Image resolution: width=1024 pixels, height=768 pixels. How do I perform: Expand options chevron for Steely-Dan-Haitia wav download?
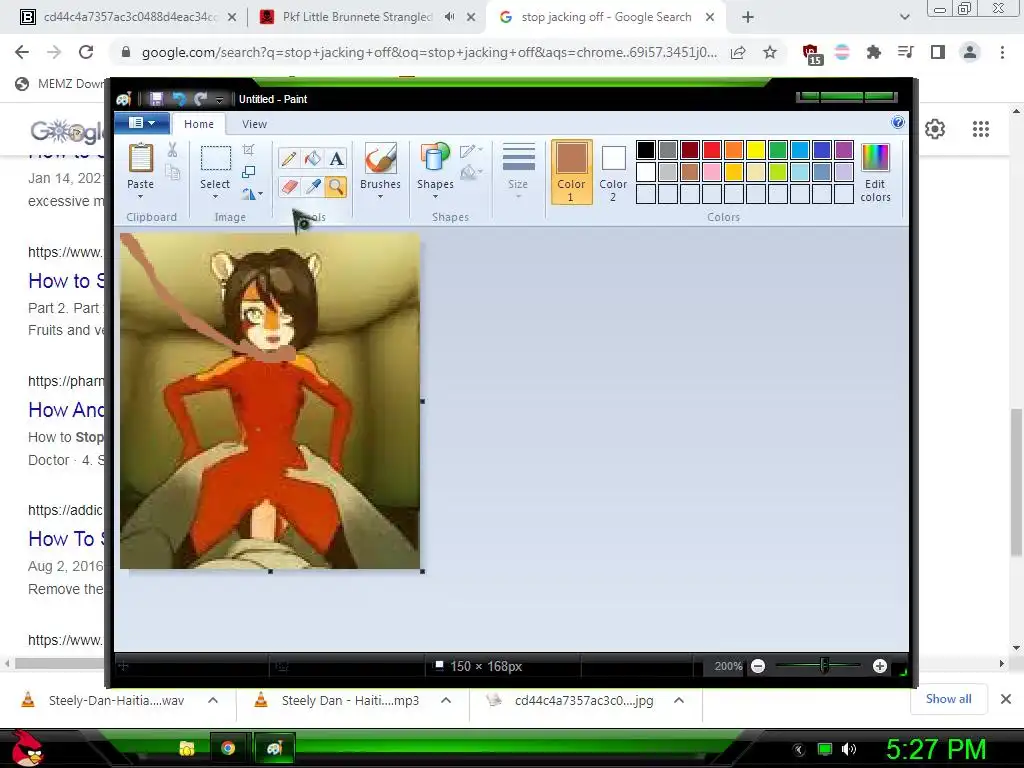[x=213, y=700]
